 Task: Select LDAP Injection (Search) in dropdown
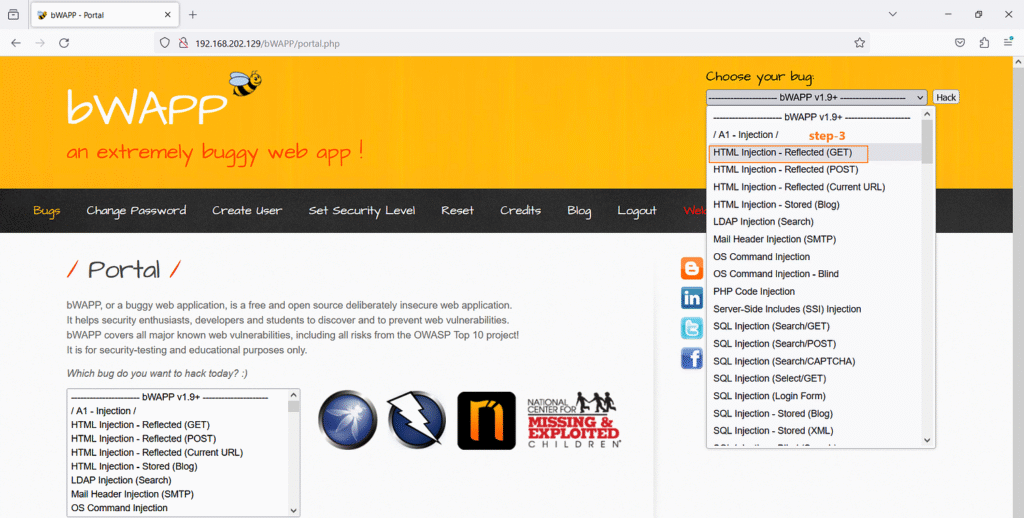[x=814, y=221]
